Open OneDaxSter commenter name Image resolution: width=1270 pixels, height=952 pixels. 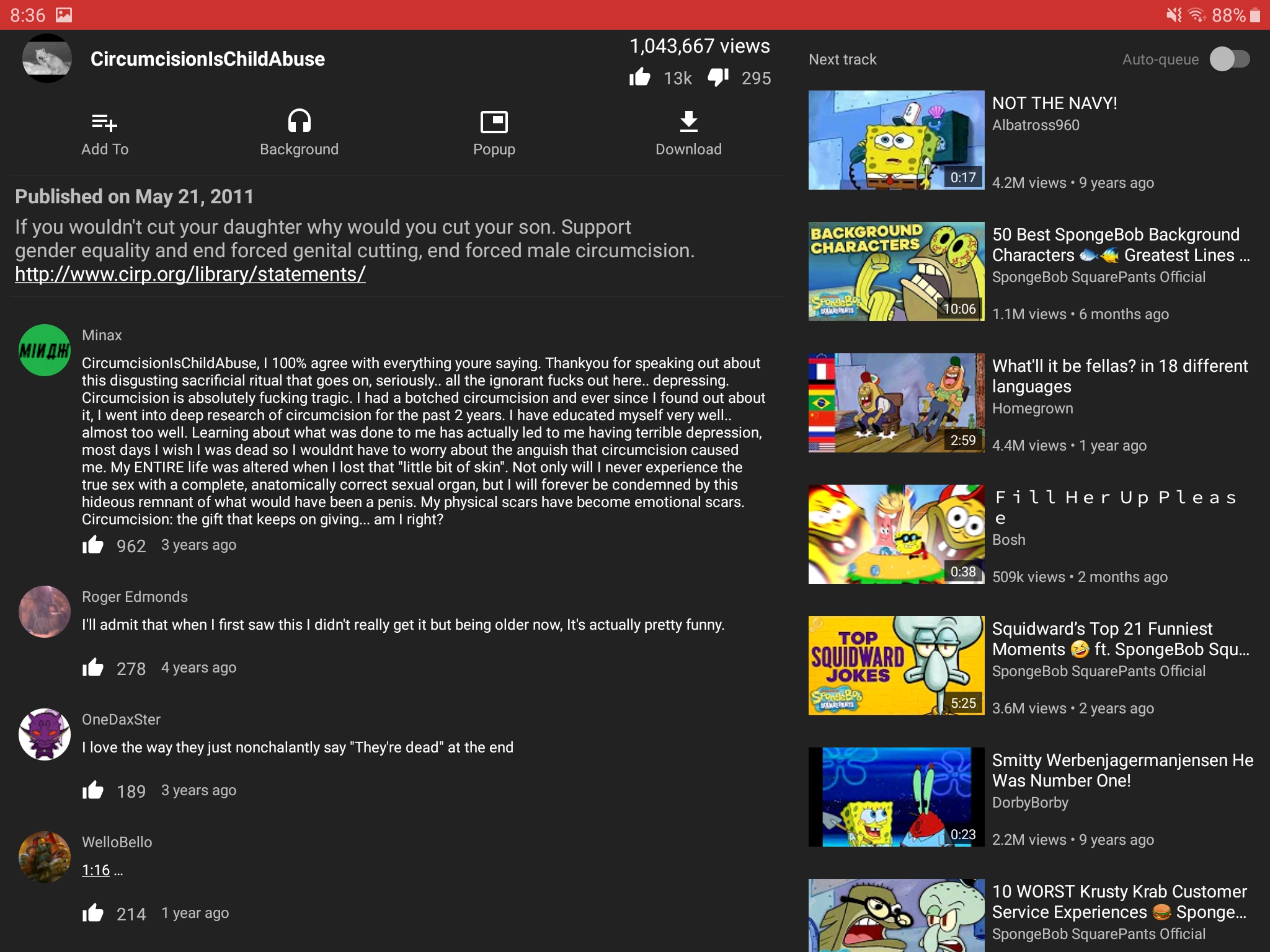121,720
